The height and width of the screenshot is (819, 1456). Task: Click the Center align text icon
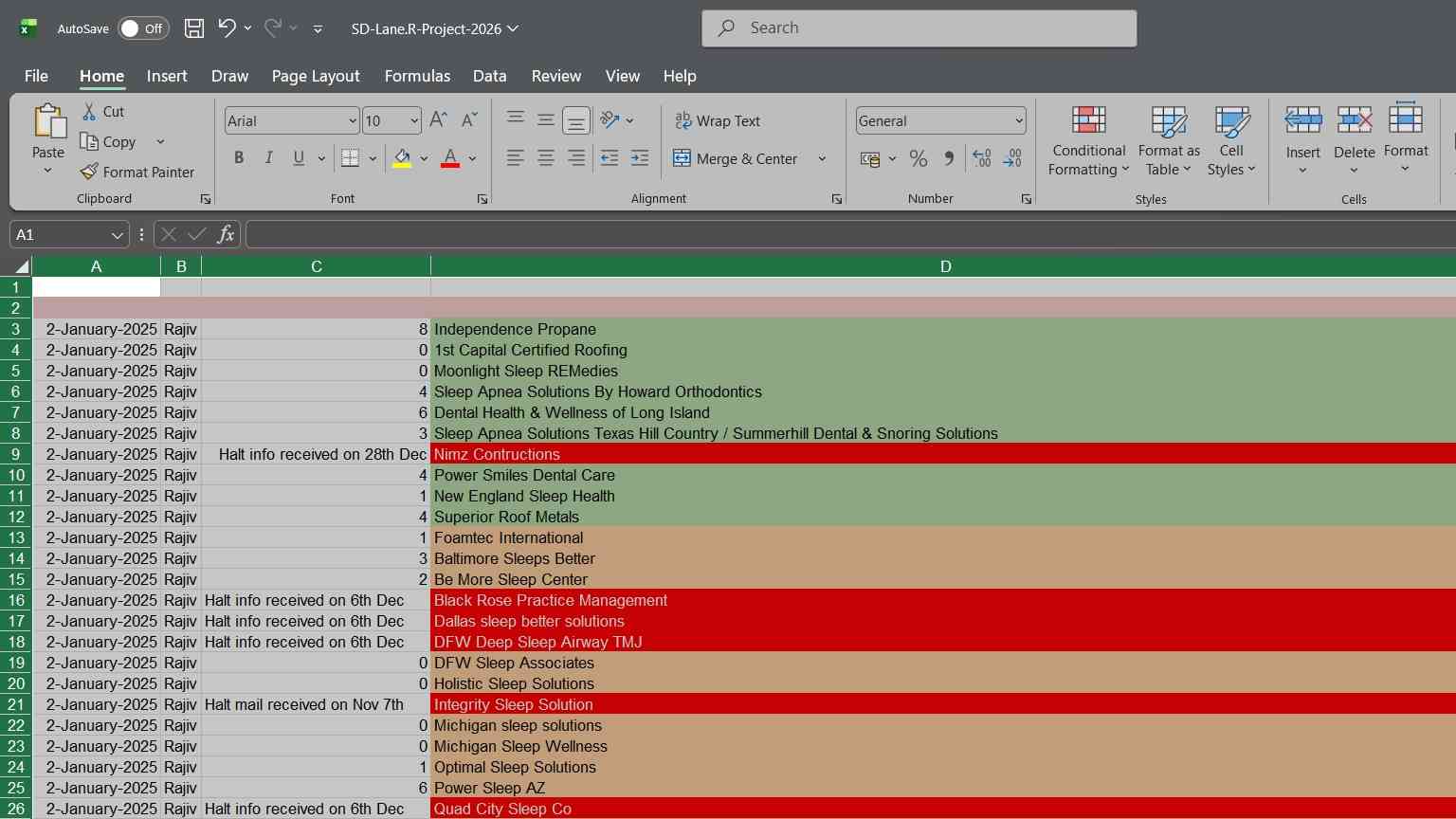(546, 158)
